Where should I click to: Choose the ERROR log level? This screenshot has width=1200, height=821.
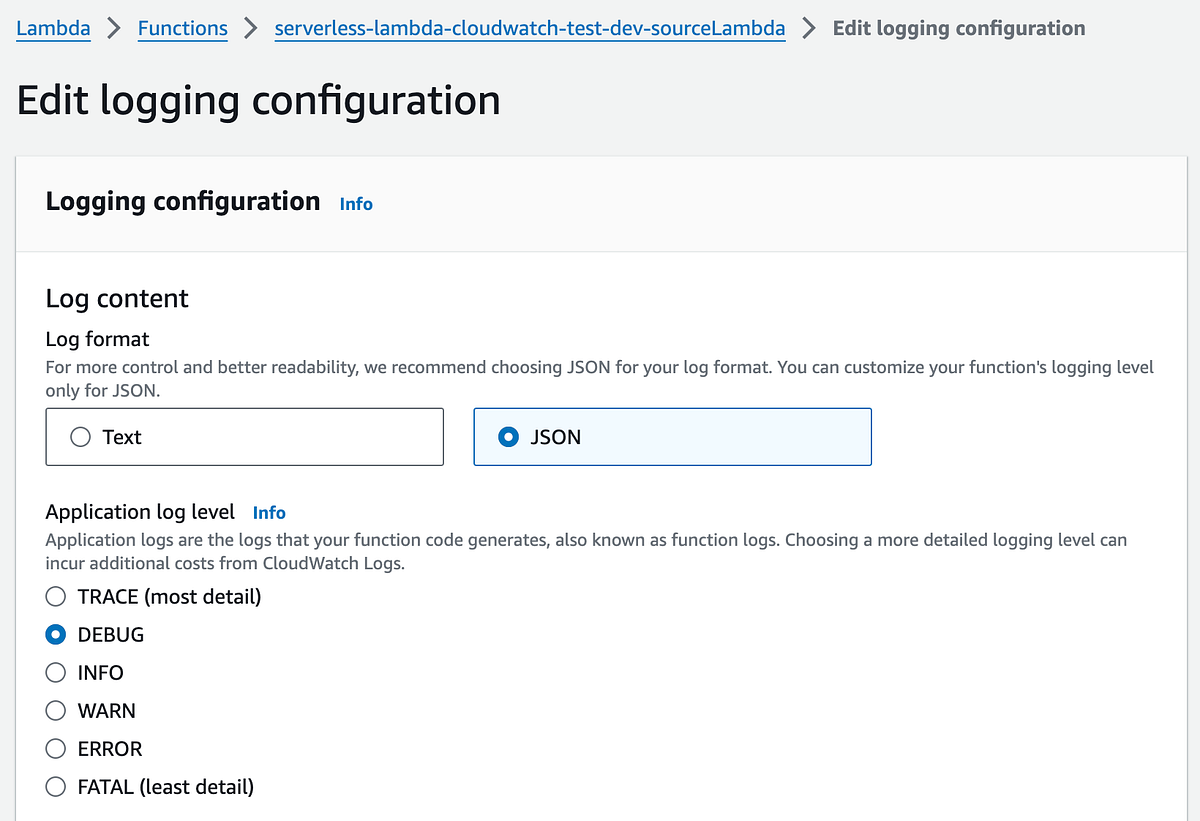pos(55,748)
